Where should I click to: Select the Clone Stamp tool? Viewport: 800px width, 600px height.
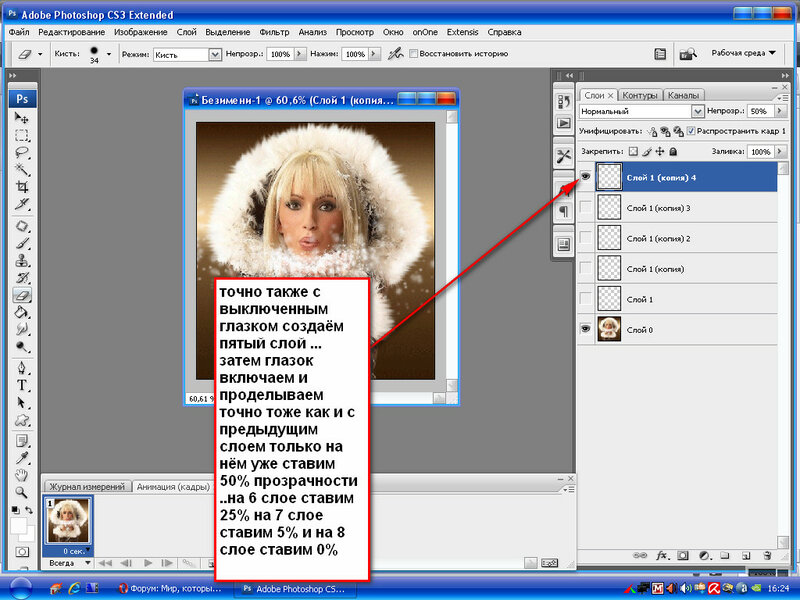(21, 261)
